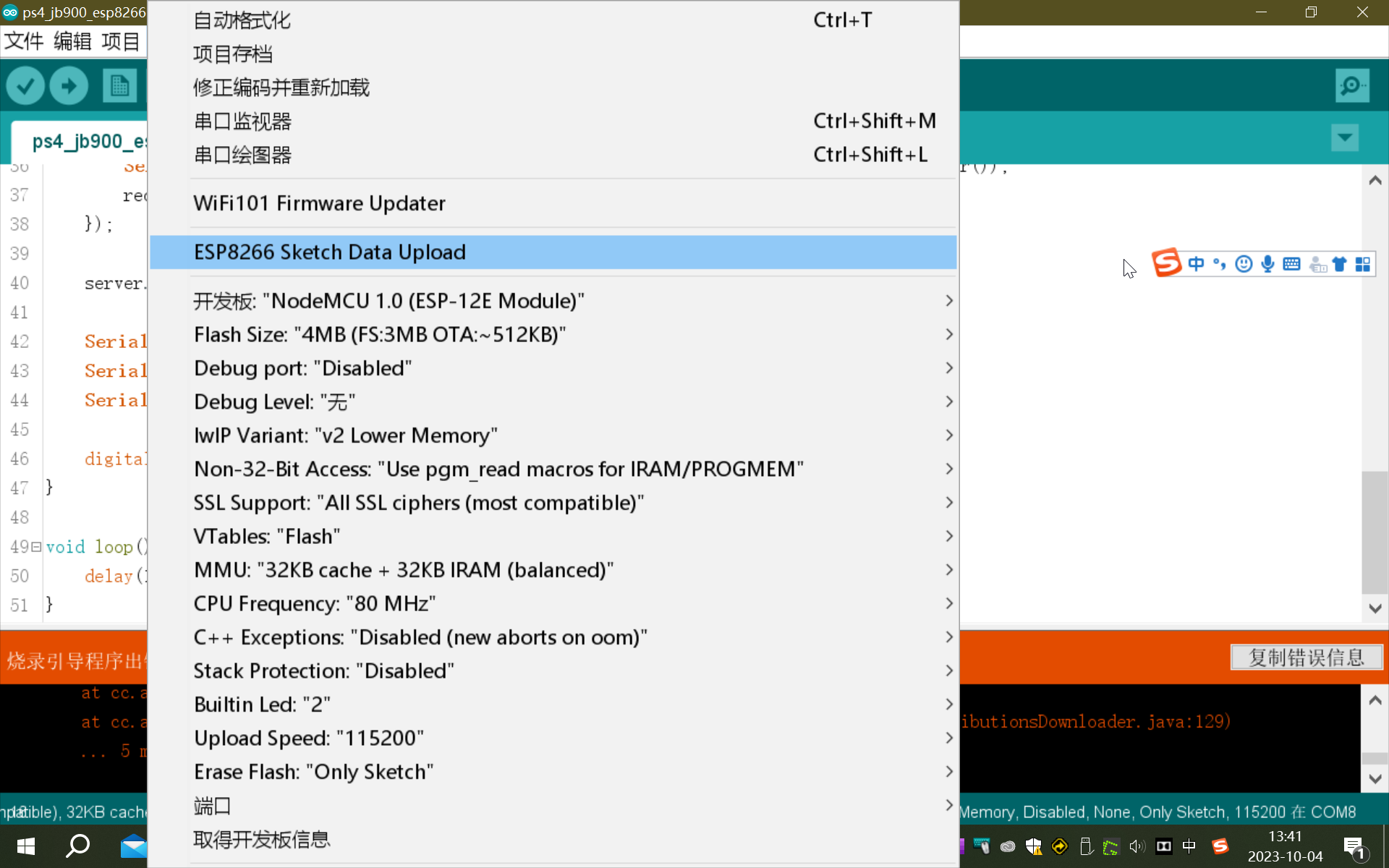
Task: Open 串口监视器 from the menu
Action: pos(553,122)
